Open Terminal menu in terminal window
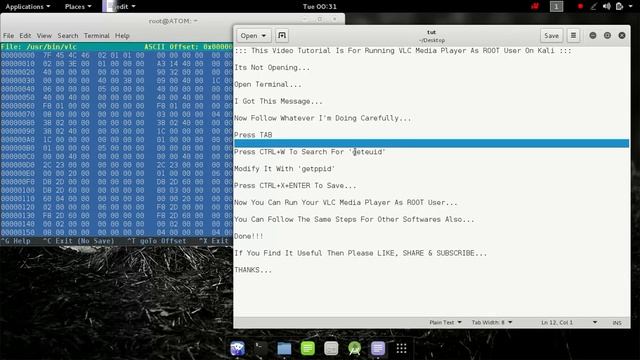The width and height of the screenshot is (640, 360). tap(97, 36)
